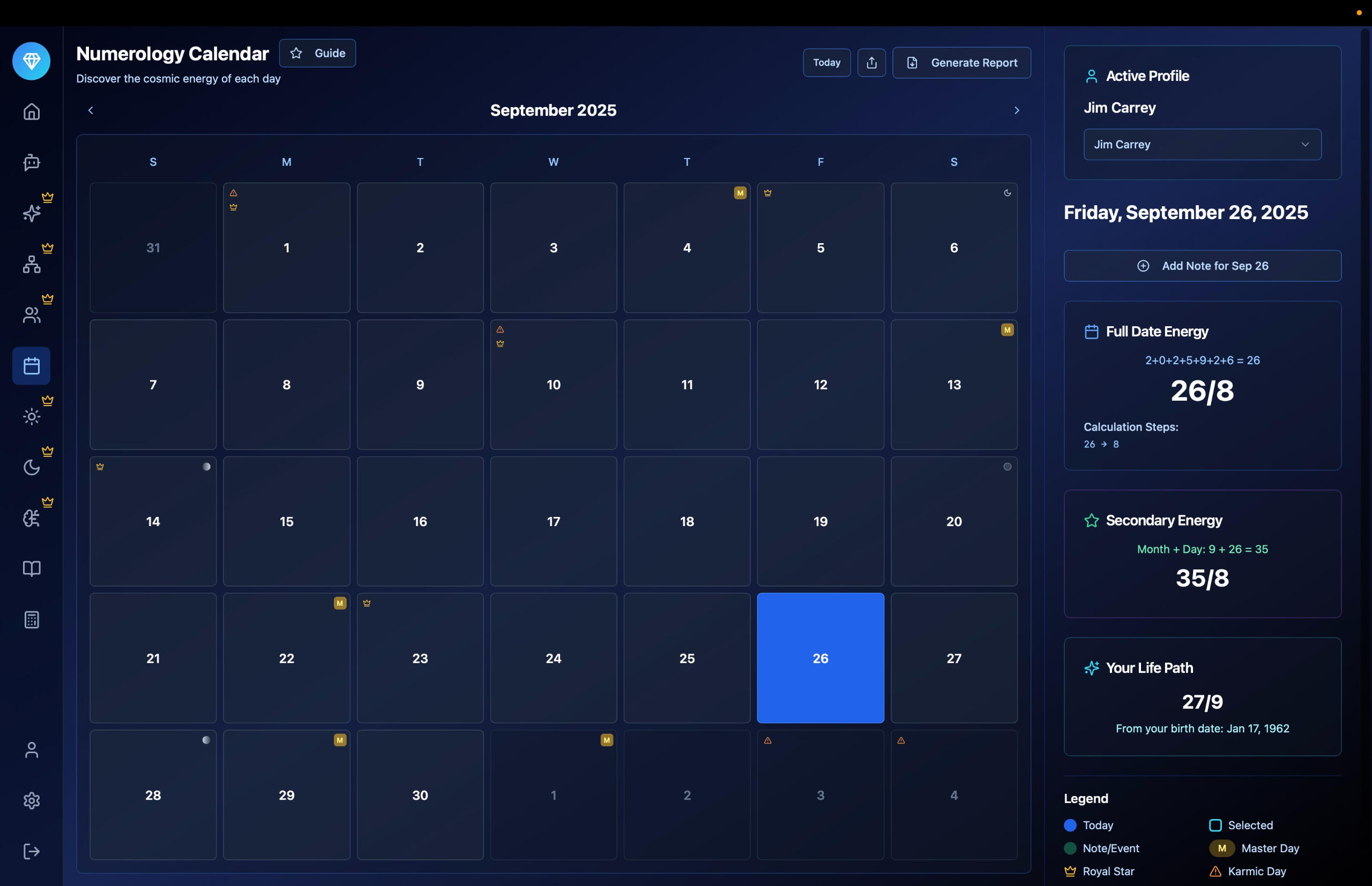Click the share/export icon button
This screenshot has width=1372, height=886.
tap(871, 63)
